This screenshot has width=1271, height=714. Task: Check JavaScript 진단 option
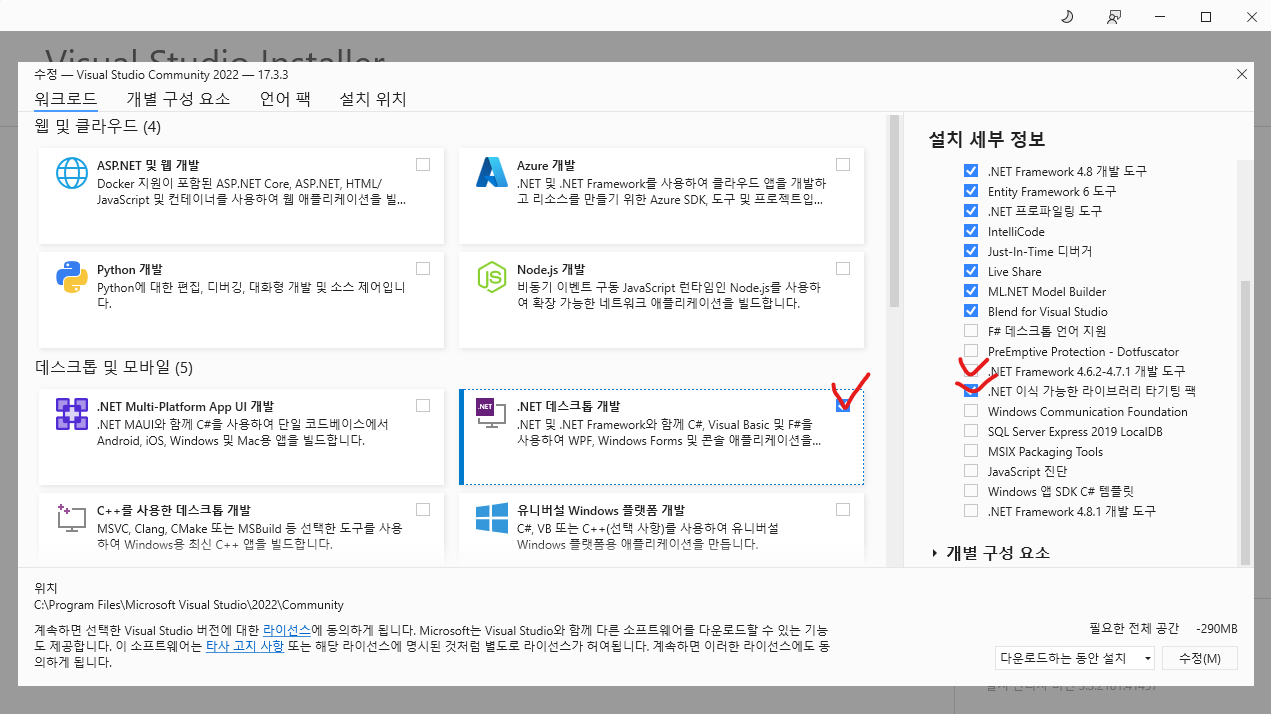click(x=970, y=471)
